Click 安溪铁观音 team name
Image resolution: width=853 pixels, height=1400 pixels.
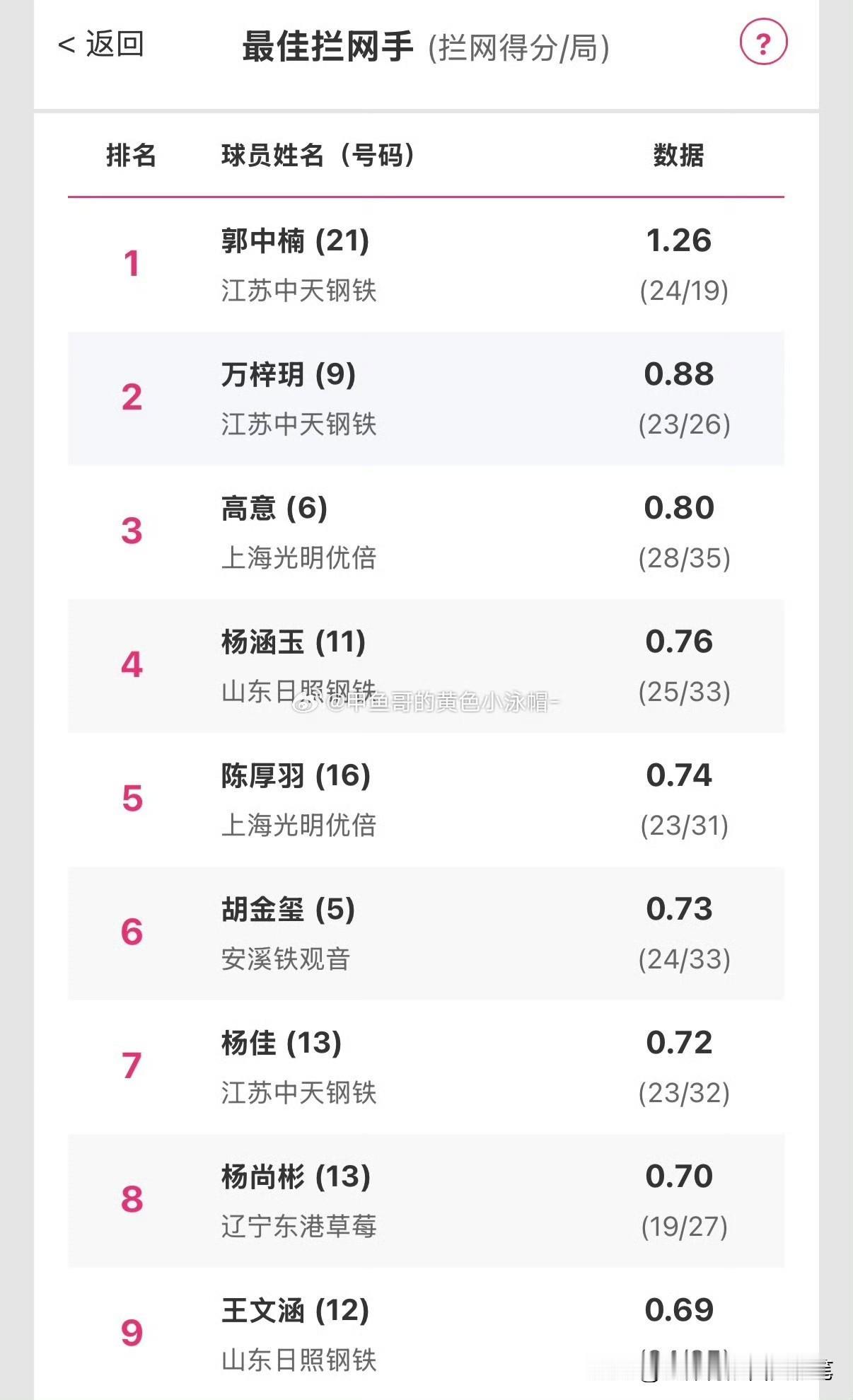pyautogui.click(x=286, y=959)
